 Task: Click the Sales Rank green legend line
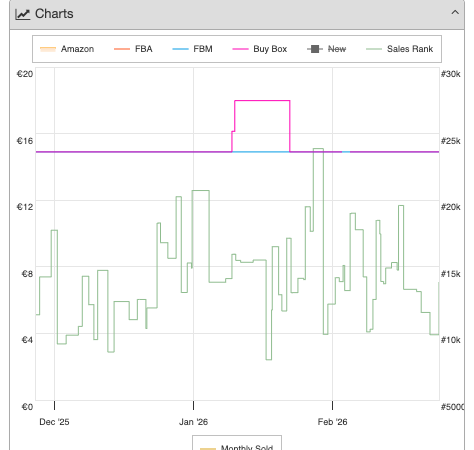tap(374, 49)
